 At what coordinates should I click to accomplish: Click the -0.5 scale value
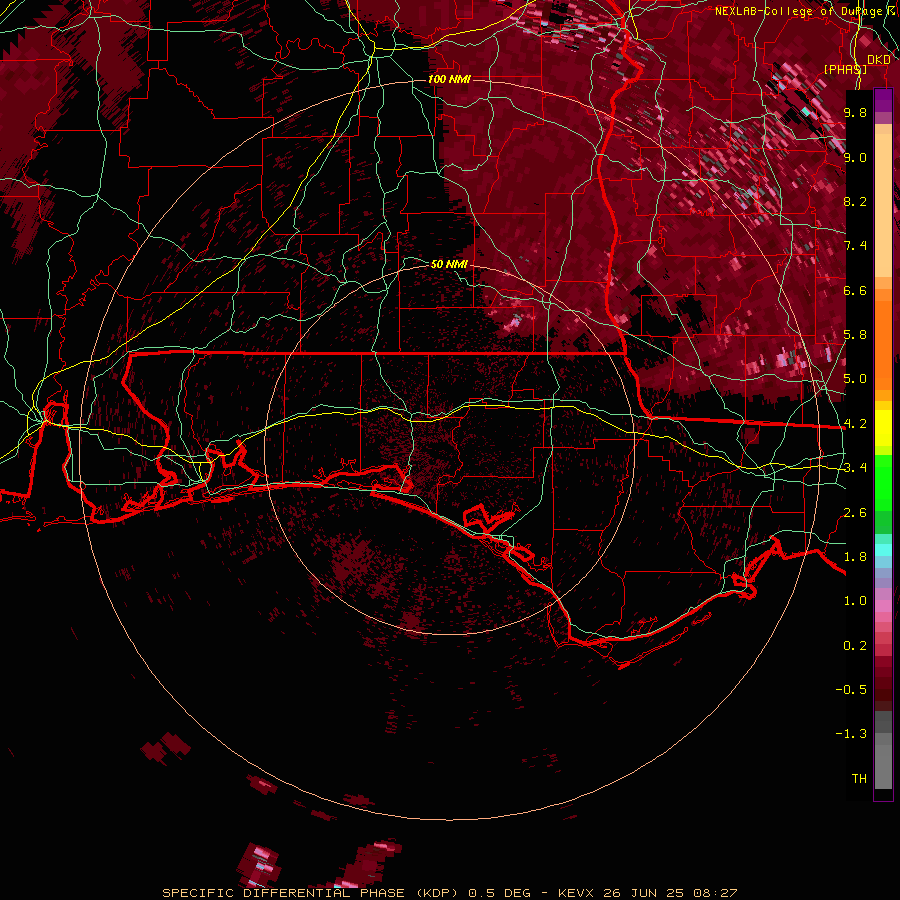(x=851, y=690)
